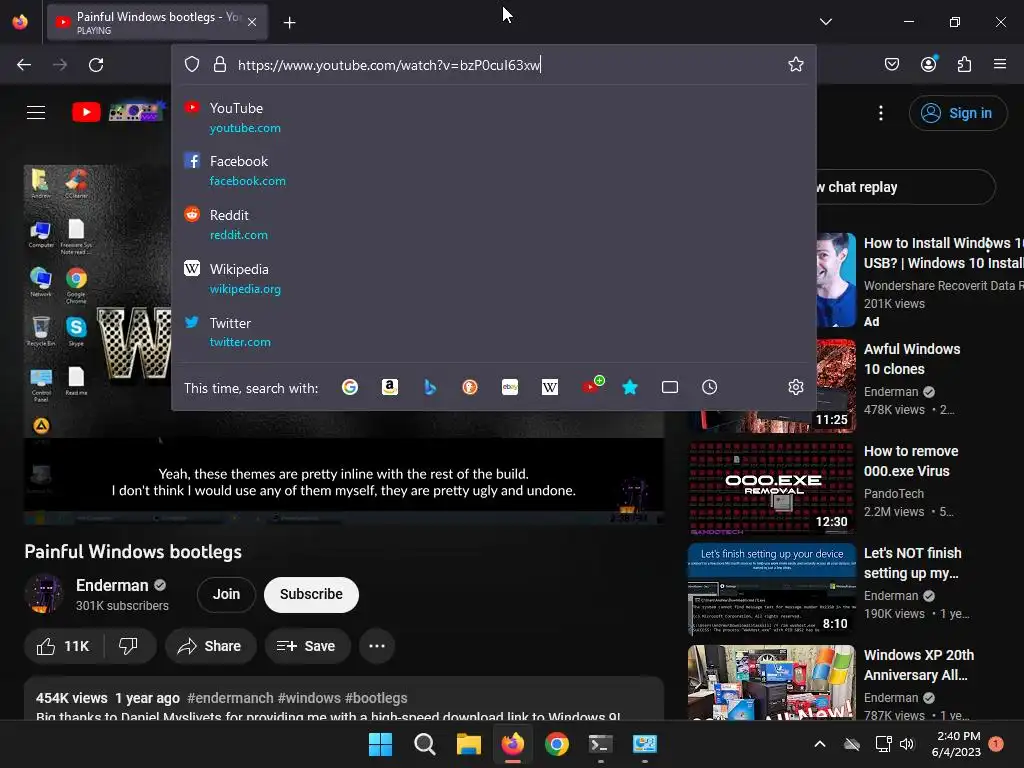Screen dimensions: 1024x768
Task: Like the video with 11K
Action: pos(63,646)
